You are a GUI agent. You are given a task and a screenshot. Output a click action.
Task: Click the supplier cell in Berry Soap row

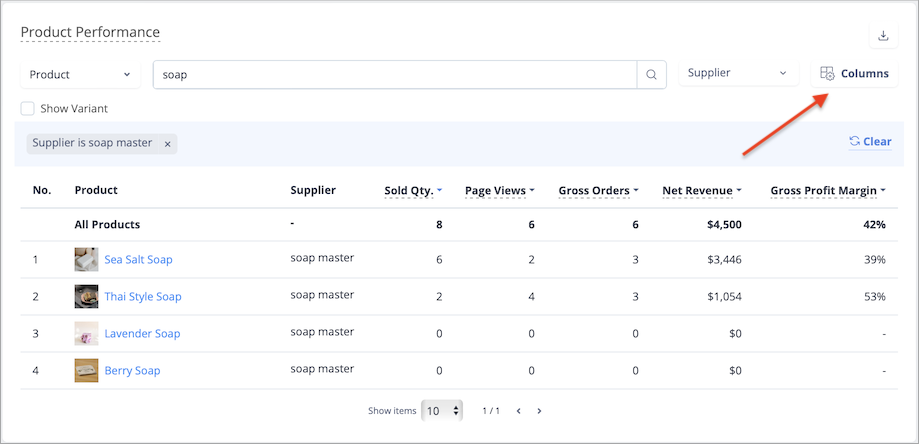(322, 369)
